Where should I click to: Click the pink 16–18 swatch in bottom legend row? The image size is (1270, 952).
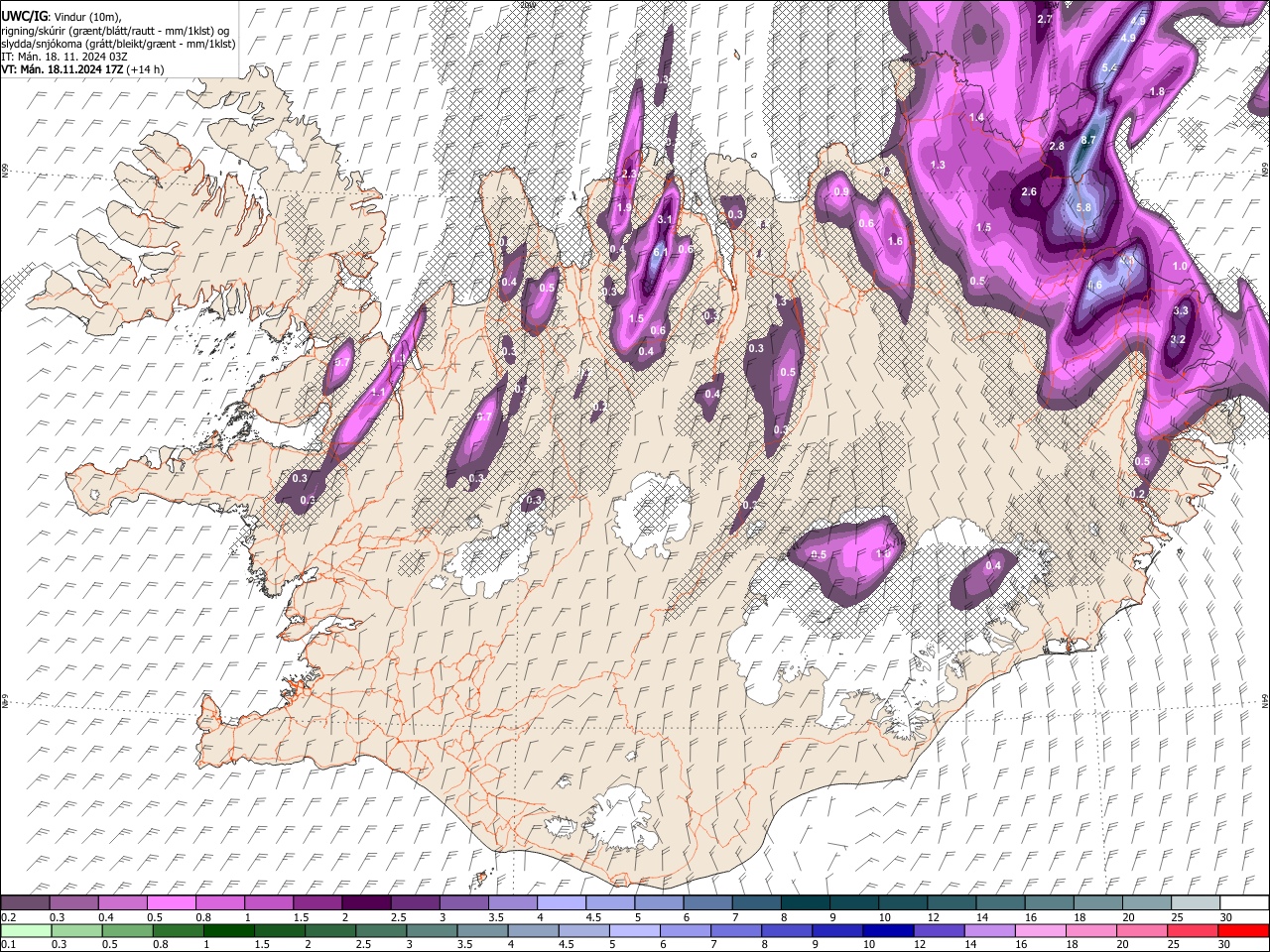[1041, 930]
